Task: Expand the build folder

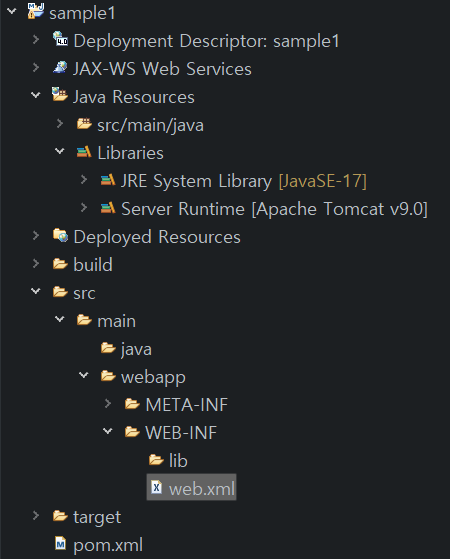Action: tap(36, 263)
